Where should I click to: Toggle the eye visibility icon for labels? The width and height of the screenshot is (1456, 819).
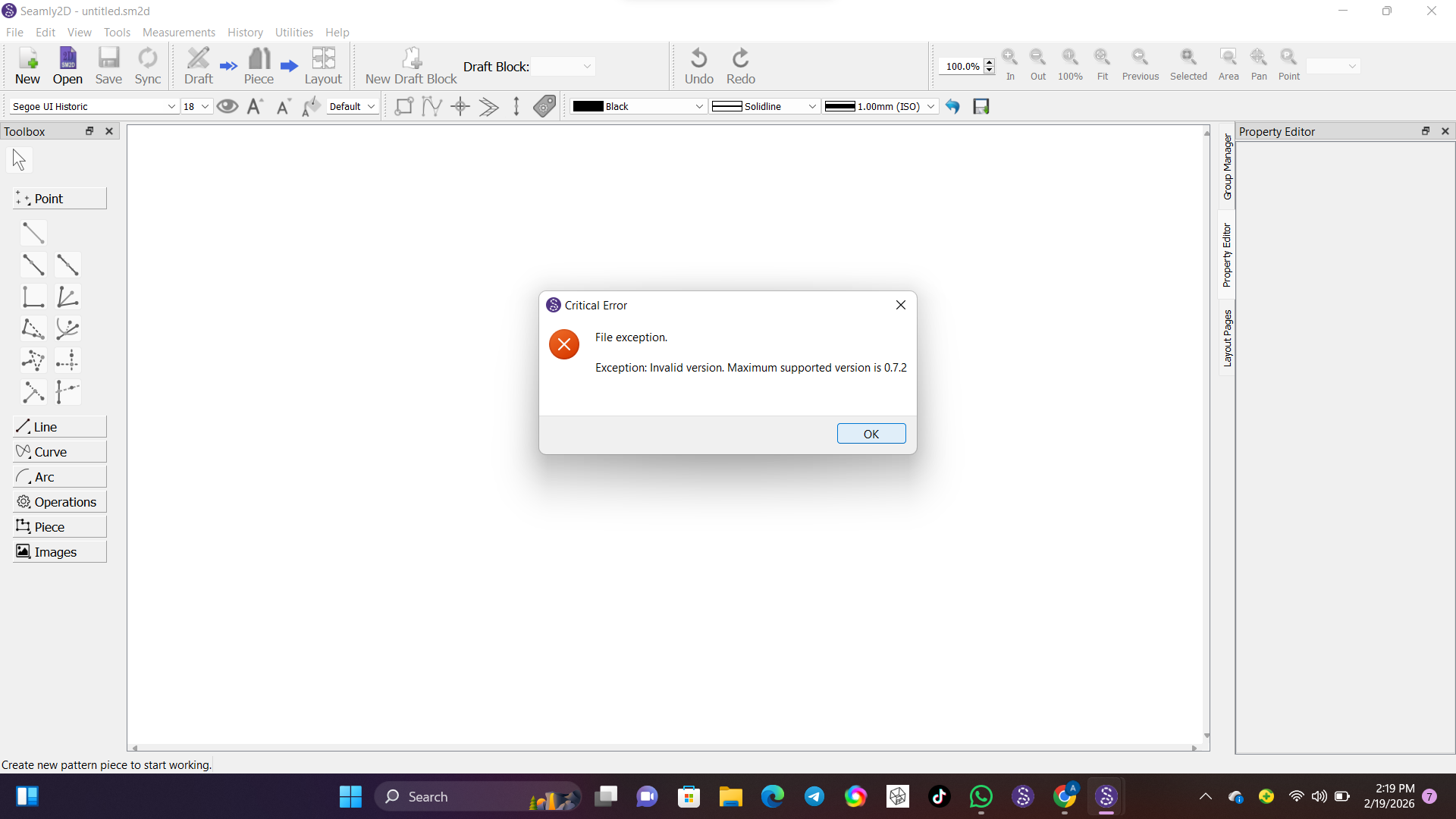coord(227,106)
